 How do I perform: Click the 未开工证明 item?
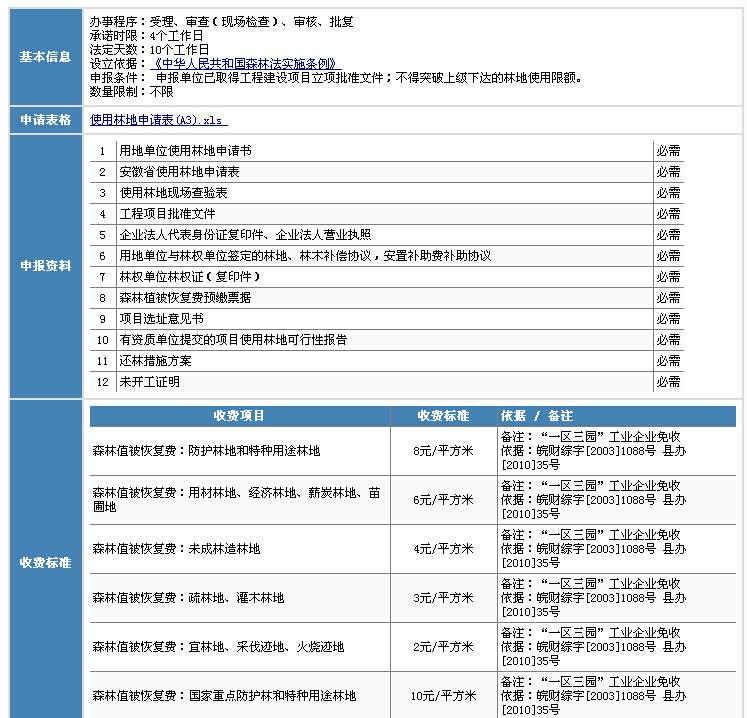pos(149,382)
